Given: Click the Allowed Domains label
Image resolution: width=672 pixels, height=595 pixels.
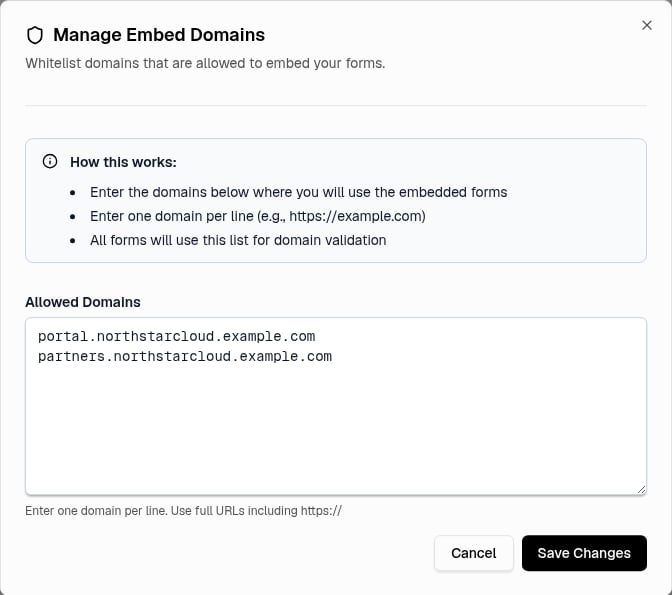Looking at the screenshot, I should tap(83, 302).
